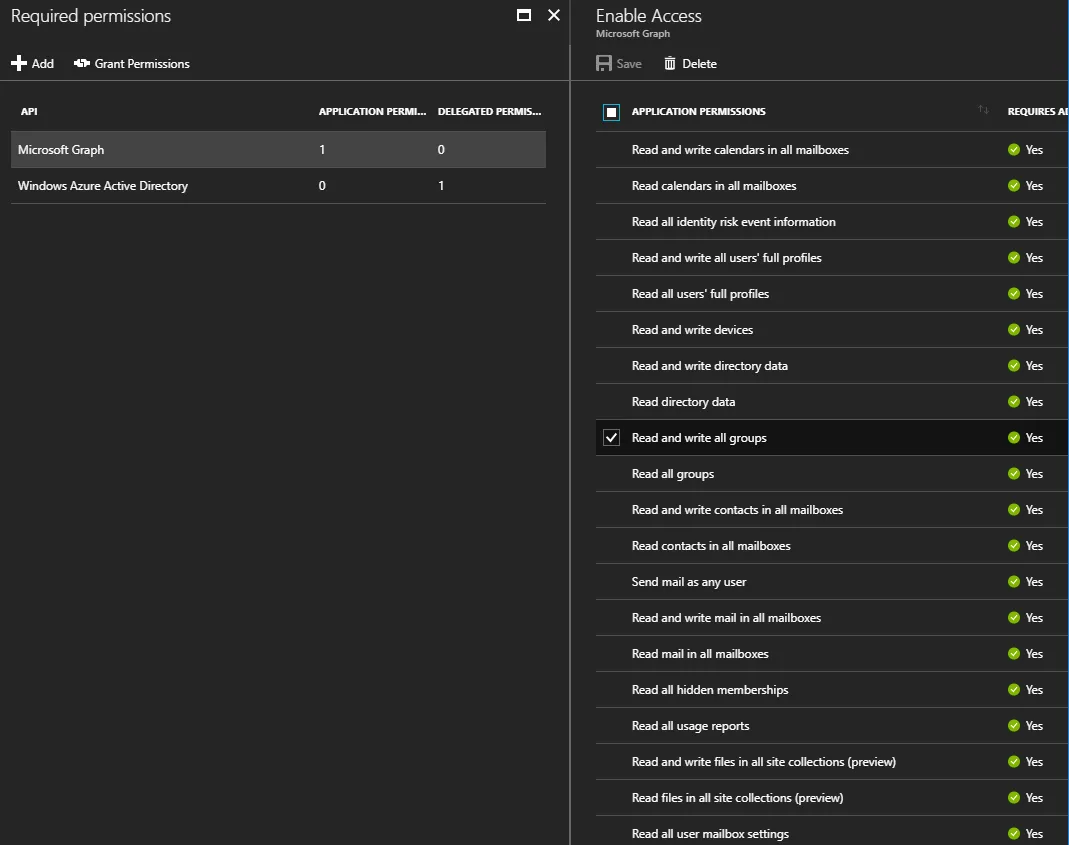Viewport: 1069px width, 845px height.
Task: Click Yes value for Read all hidden memberships
Action: [1034, 690]
